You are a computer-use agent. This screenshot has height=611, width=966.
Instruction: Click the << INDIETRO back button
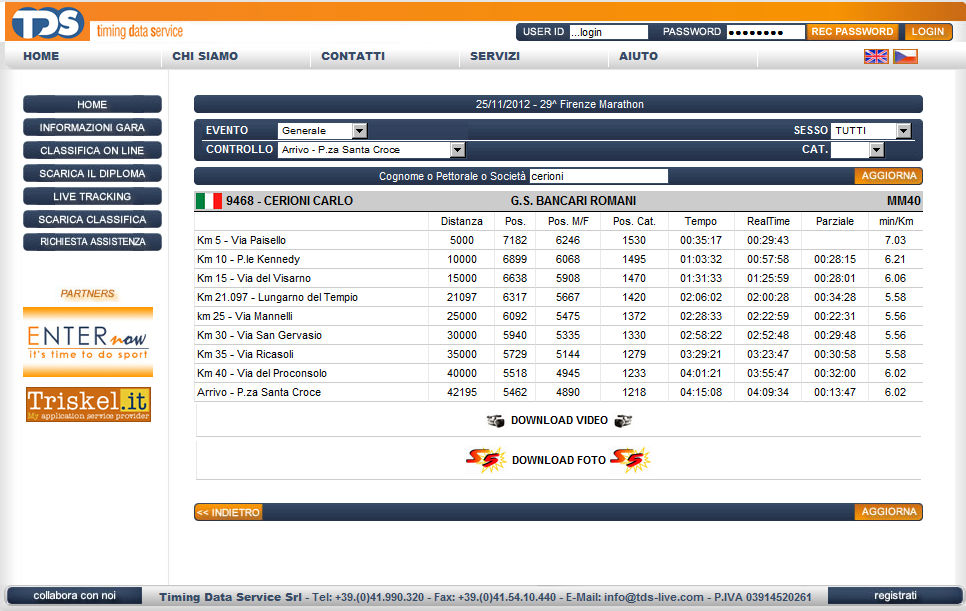click(228, 512)
